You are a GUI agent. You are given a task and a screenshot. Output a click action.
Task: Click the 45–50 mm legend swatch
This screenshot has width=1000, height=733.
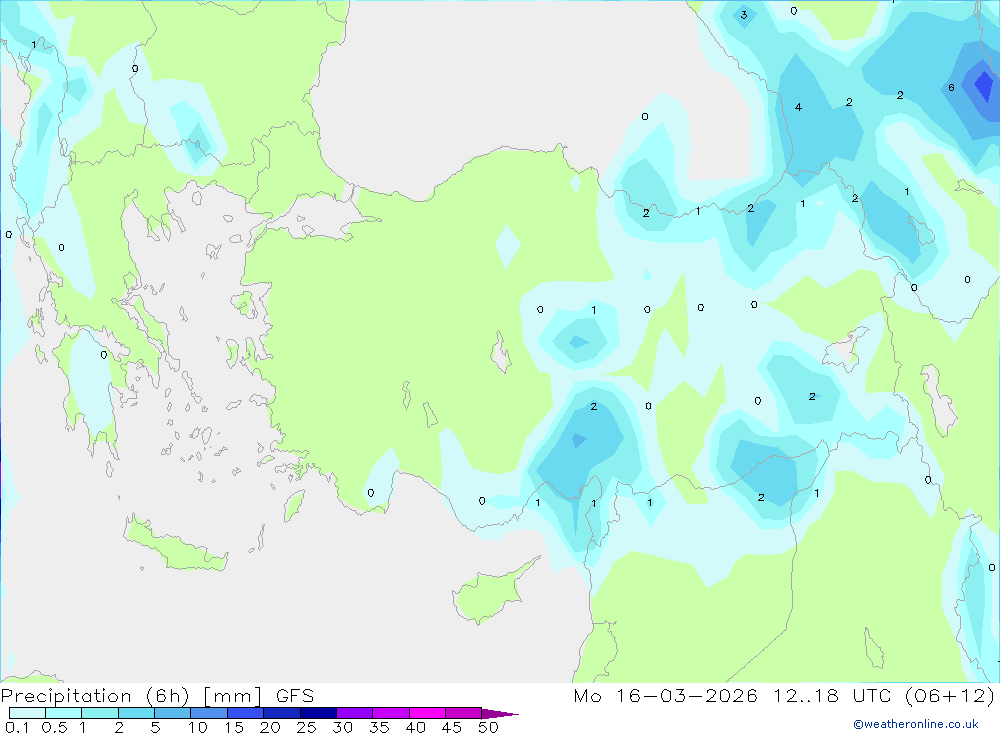[x=463, y=713]
